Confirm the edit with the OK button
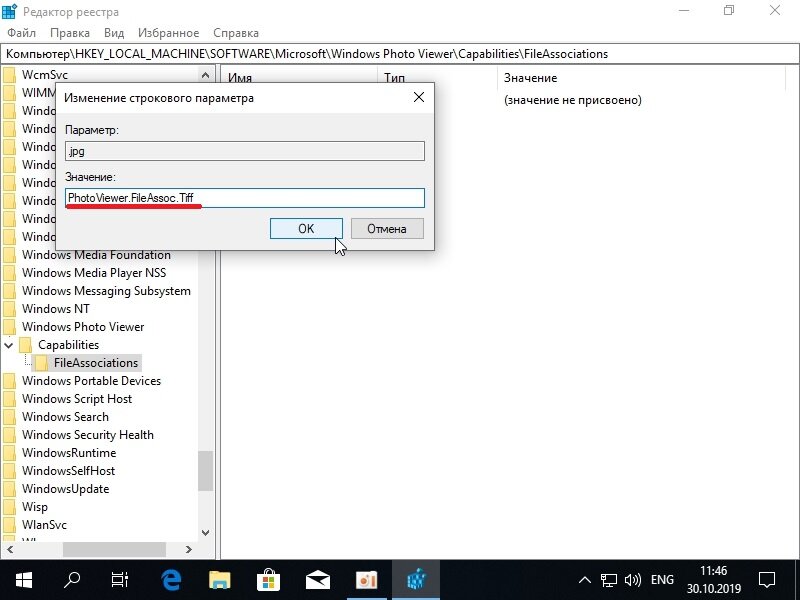 (x=306, y=229)
